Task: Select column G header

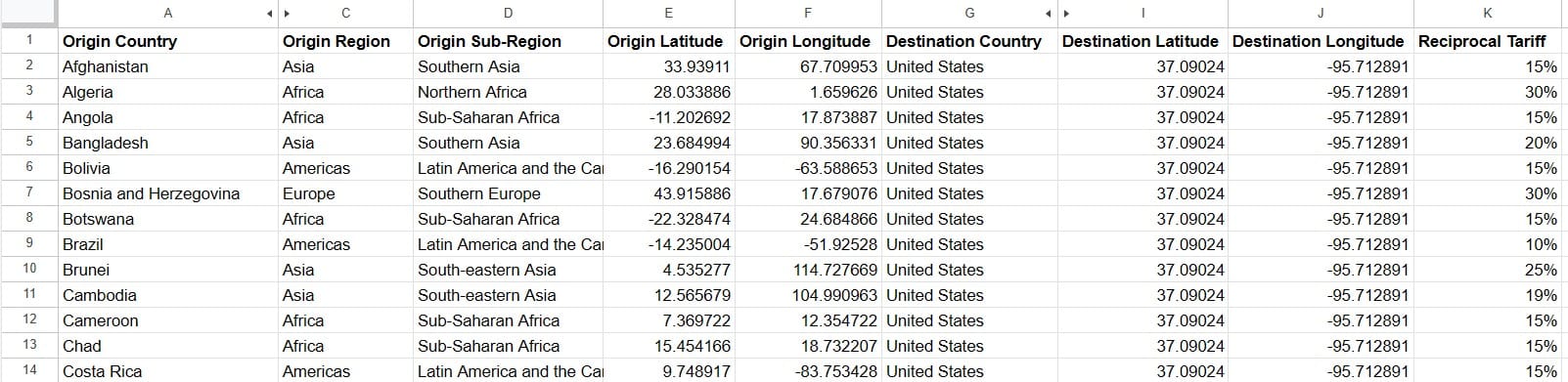Action: [x=968, y=14]
